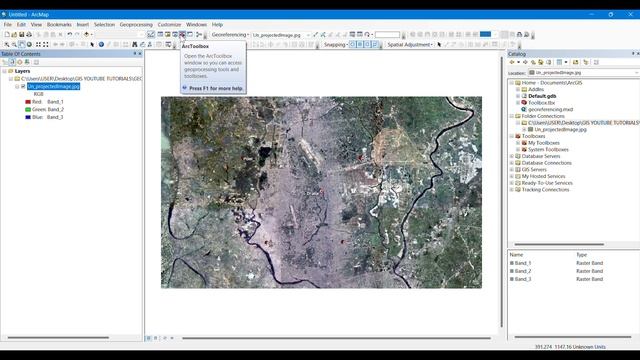Toggle Edge Snapping button
The image size is (640, 360).
point(375,44)
